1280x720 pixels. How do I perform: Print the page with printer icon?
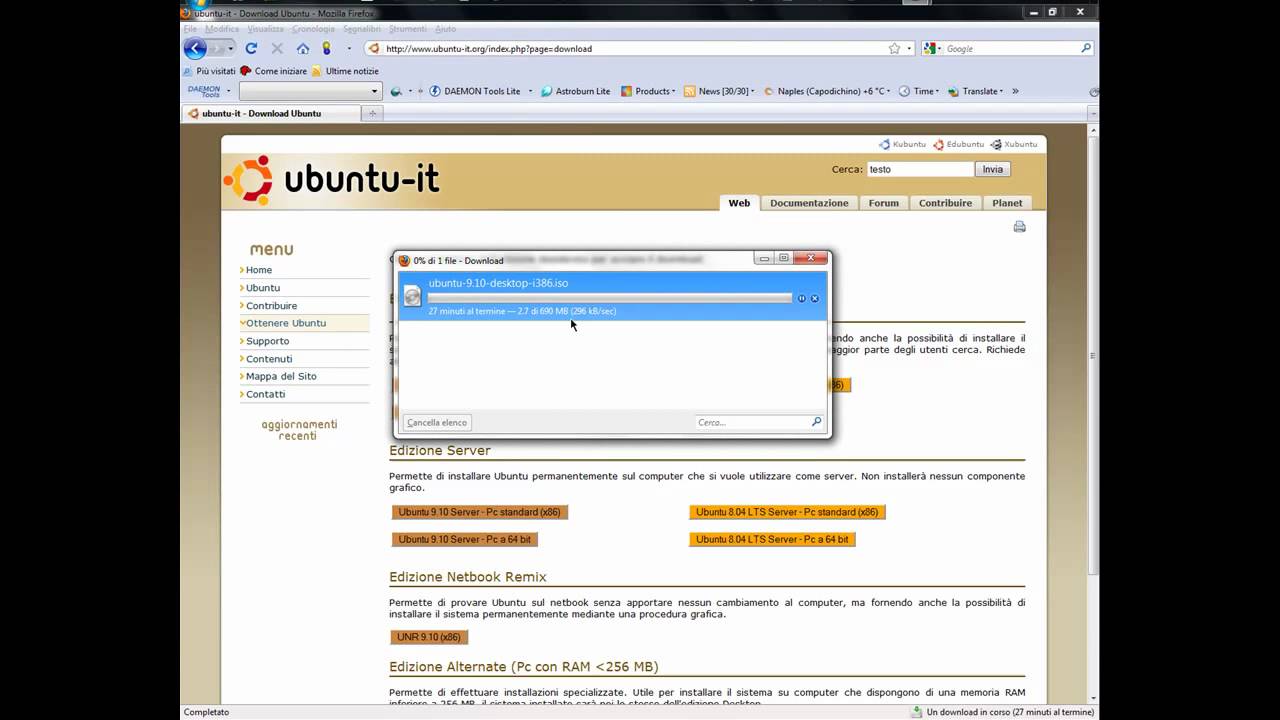pyautogui.click(x=1019, y=227)
